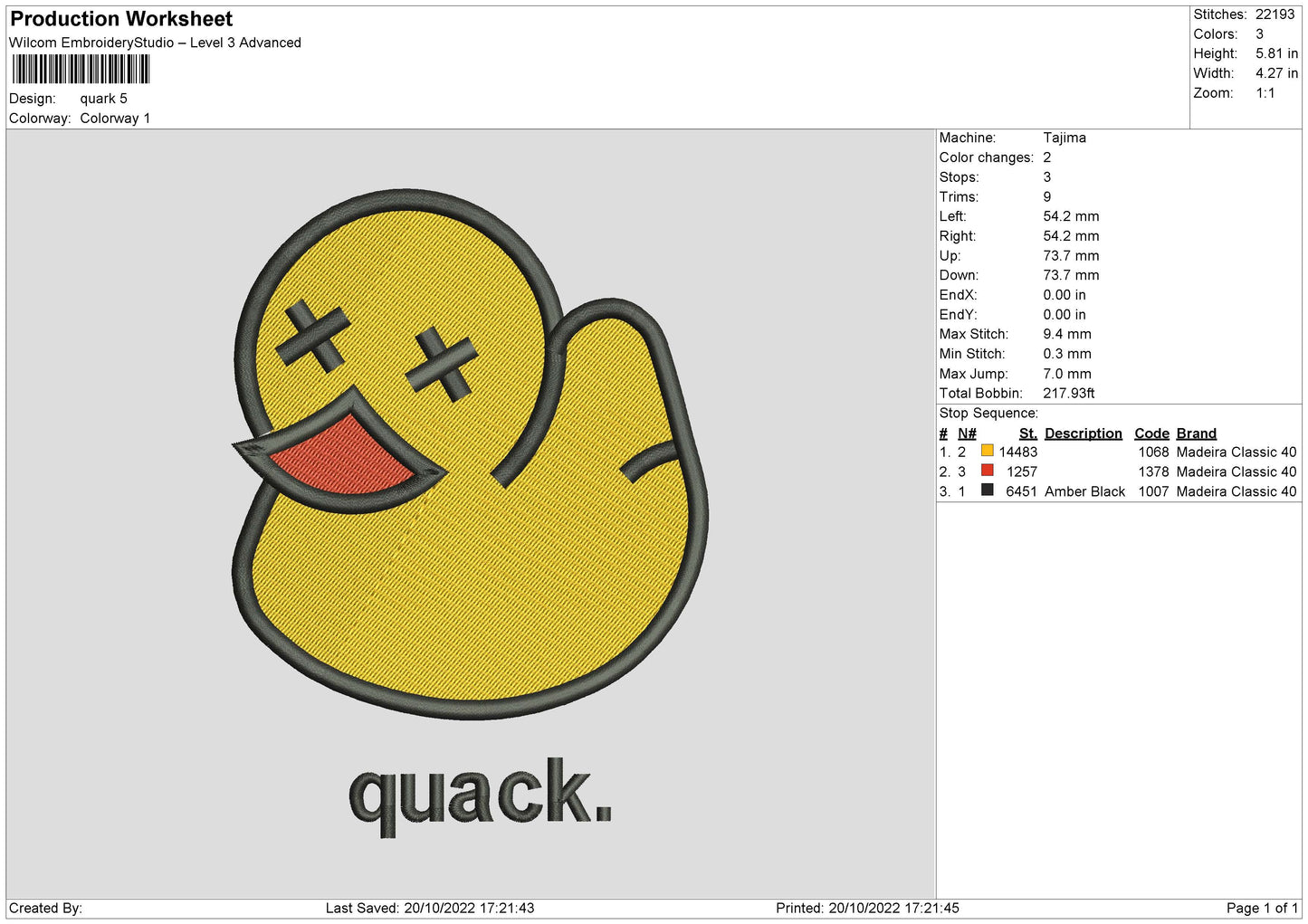
Task: Click the 'quack.' embroidered text
Action: click(x=481, y=795)
